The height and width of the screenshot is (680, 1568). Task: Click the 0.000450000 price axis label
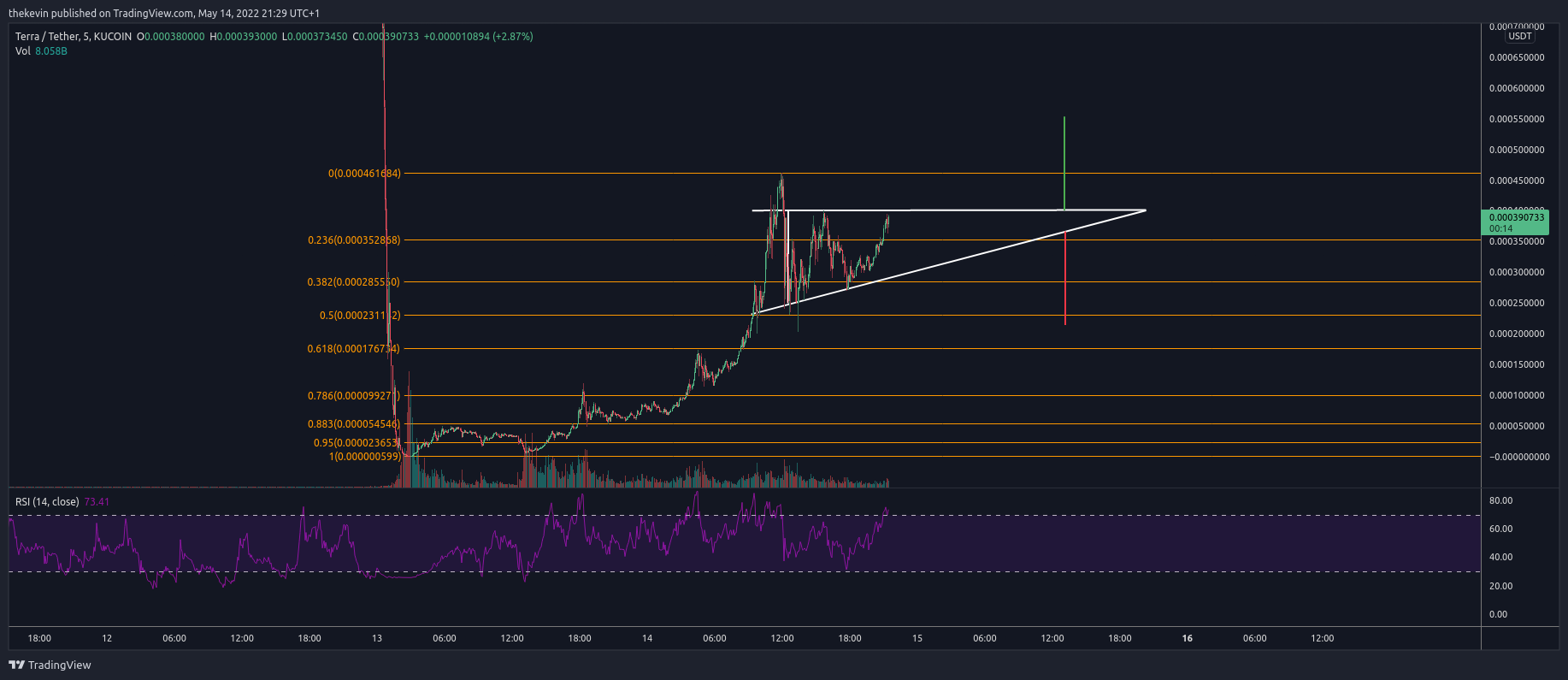tap(1517, 181)
